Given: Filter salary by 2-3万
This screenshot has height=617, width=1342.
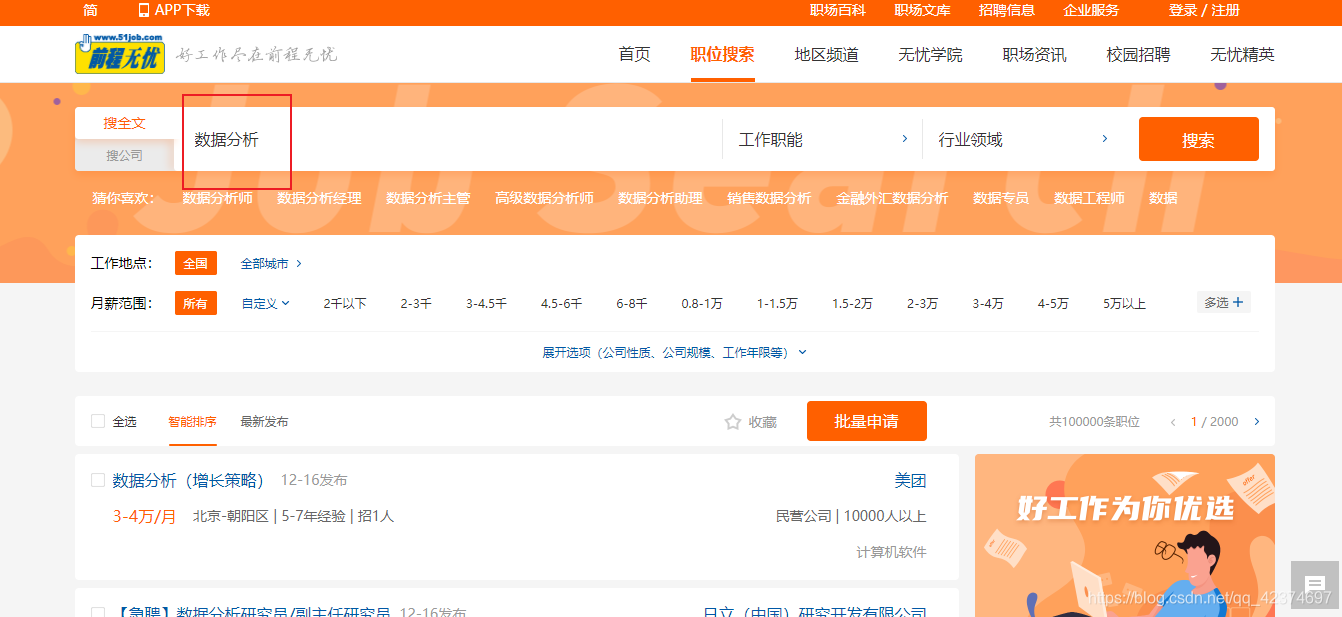Looking at the screenshot, I should tap(922, 303).
